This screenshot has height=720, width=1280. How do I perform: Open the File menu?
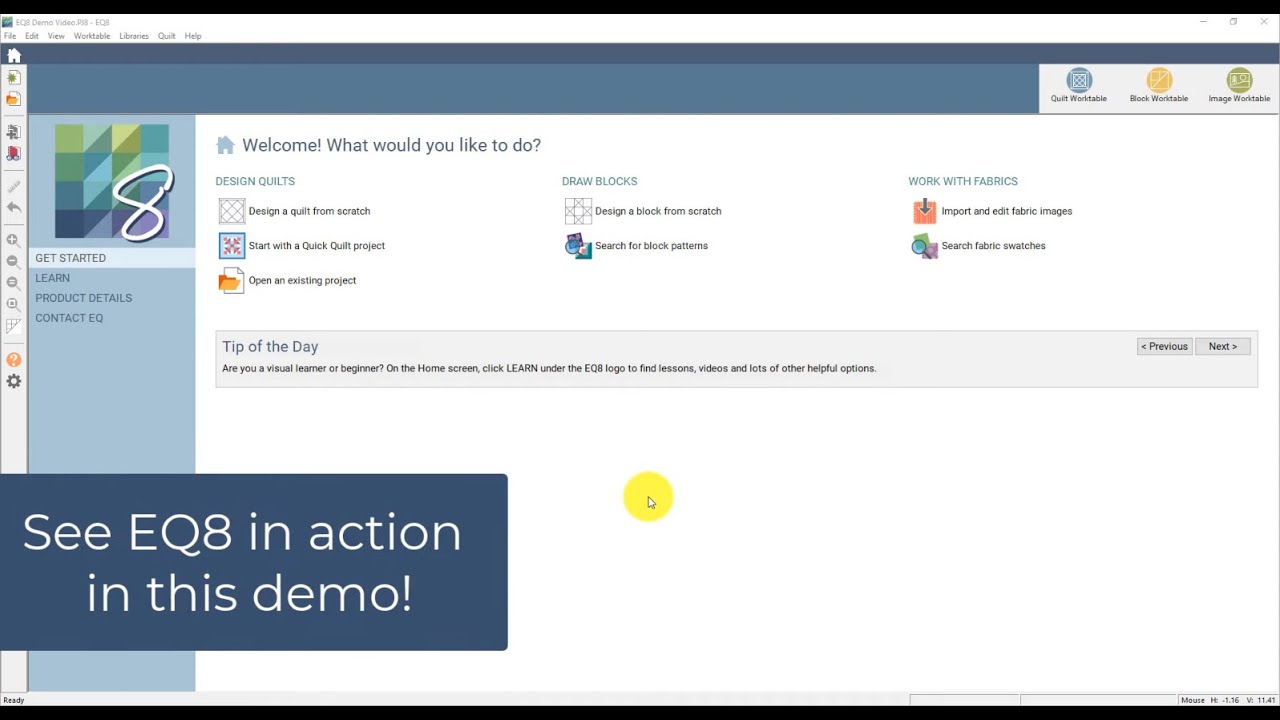tap(10, 36)
